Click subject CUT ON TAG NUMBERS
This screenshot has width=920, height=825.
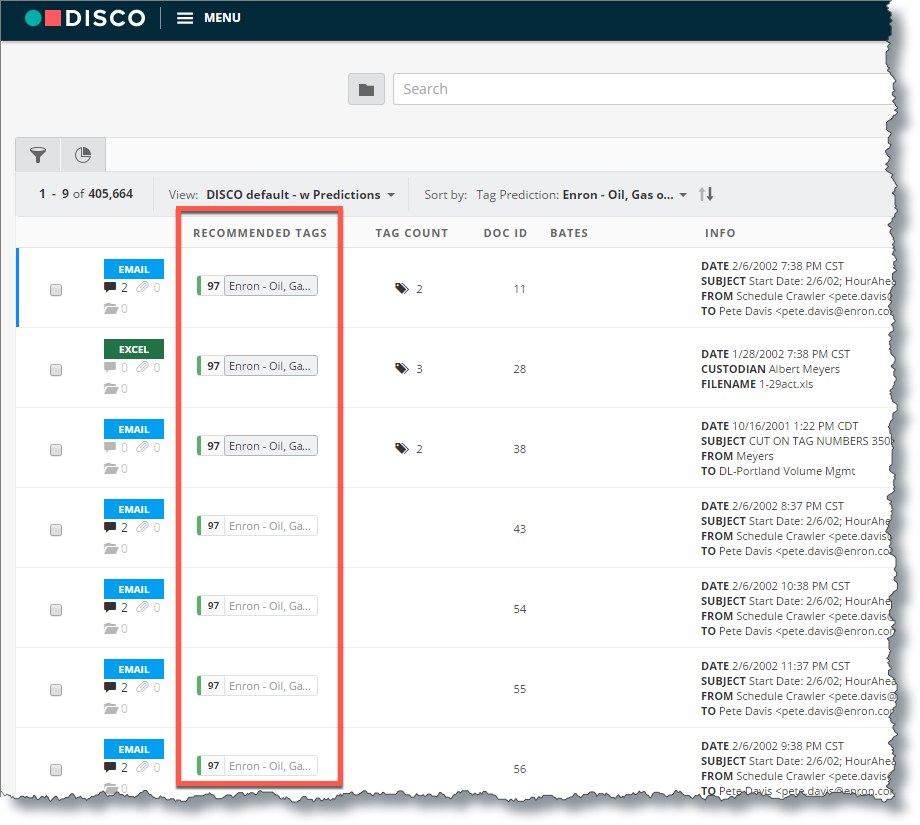[819, 441]
